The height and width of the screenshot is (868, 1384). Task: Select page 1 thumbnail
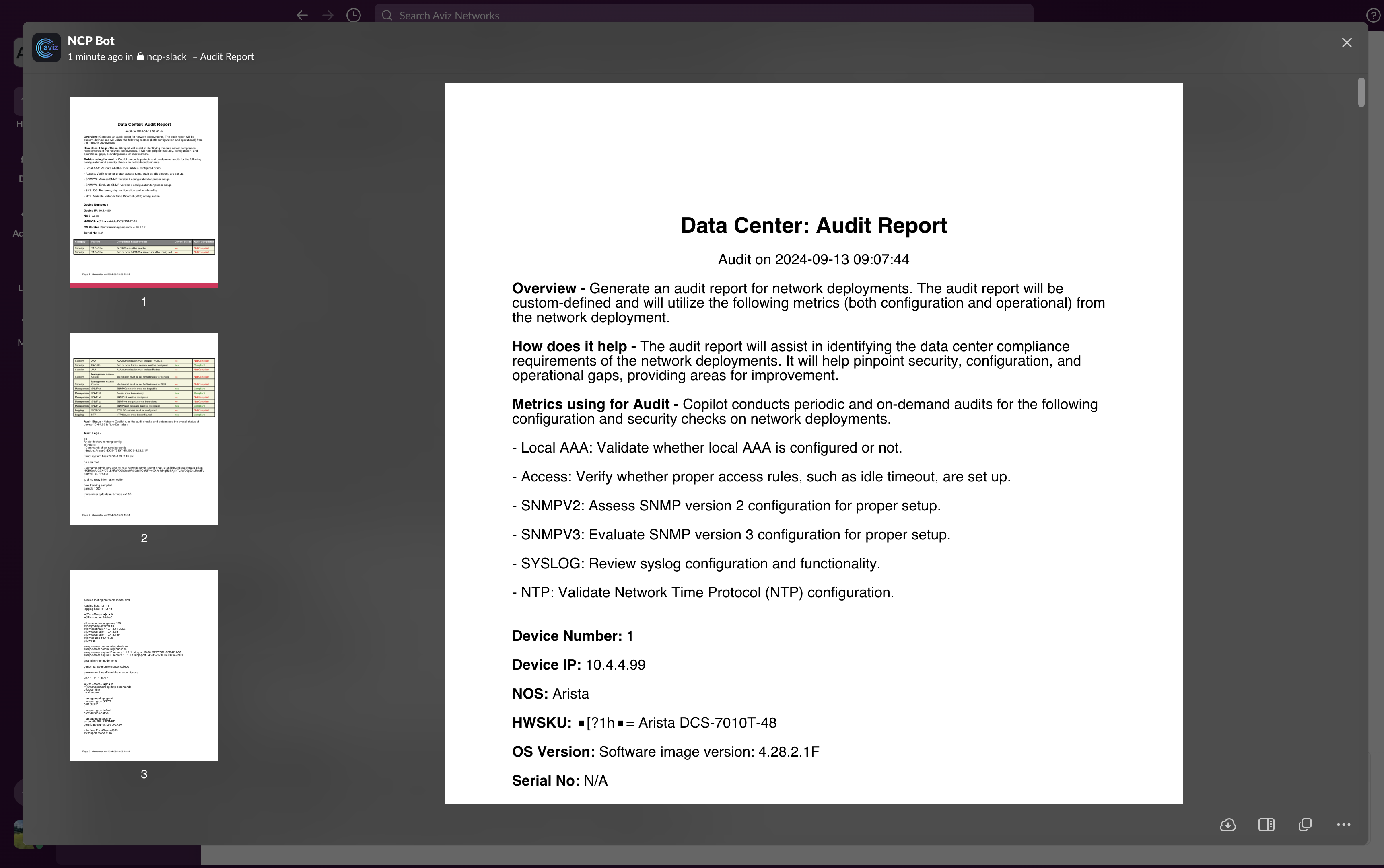click(x=144, y=192)
